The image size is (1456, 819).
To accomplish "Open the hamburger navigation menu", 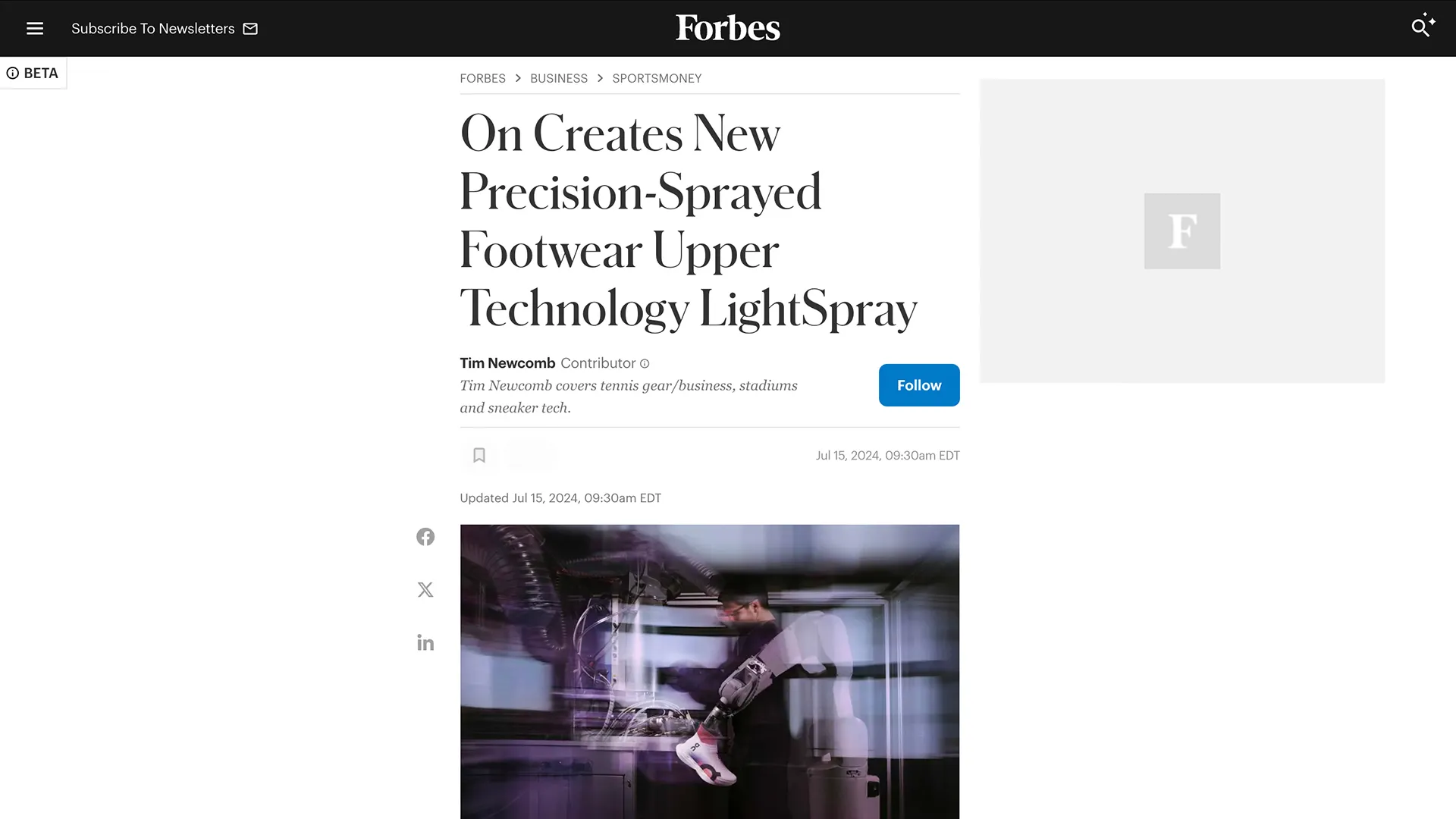I will 35,29.
